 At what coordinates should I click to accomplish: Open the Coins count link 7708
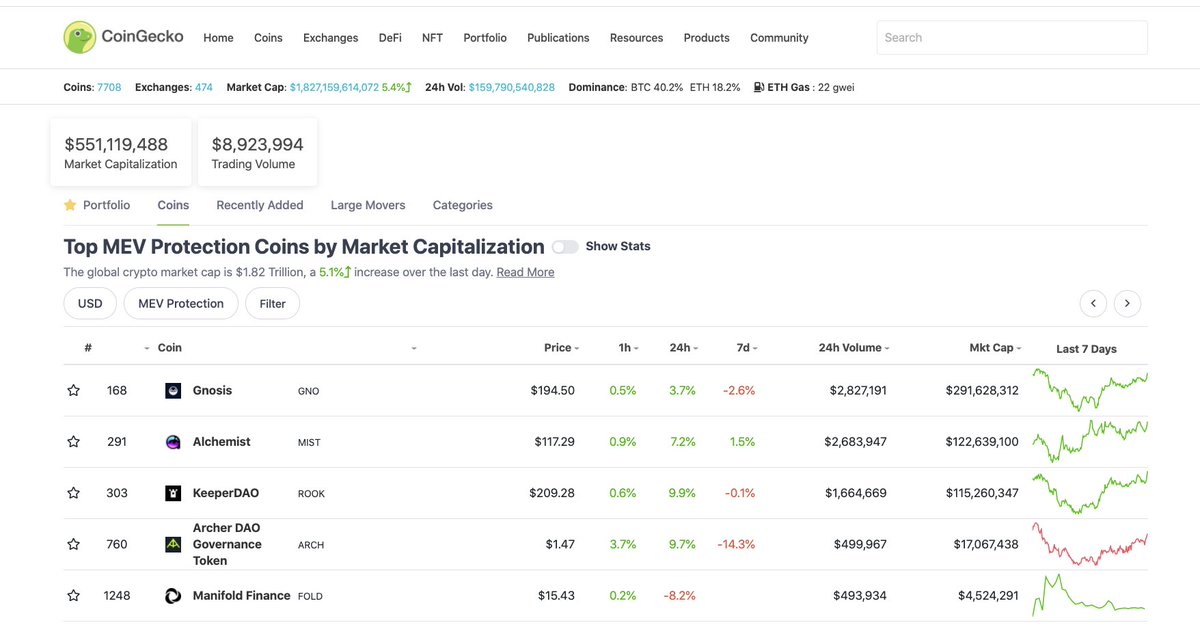[109, 87]
